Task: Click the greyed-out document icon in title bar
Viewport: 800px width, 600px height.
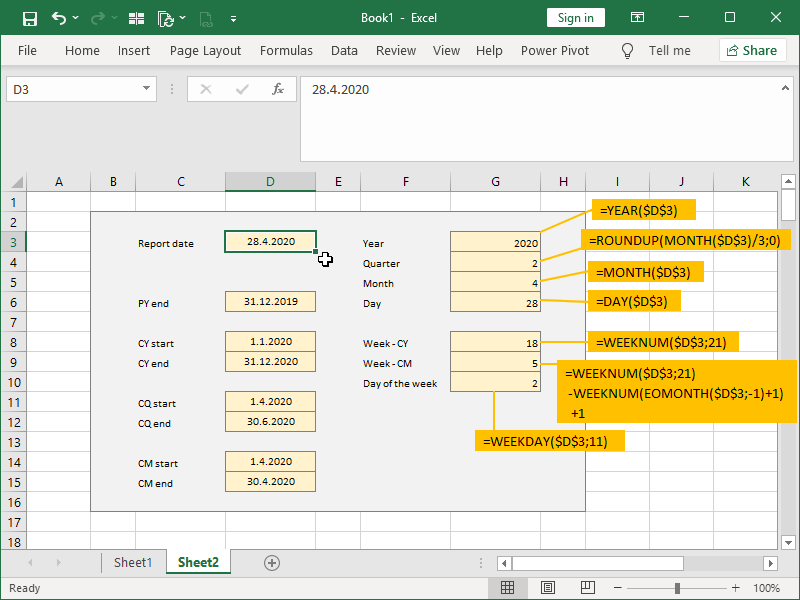Action: [x=206, y=19]
